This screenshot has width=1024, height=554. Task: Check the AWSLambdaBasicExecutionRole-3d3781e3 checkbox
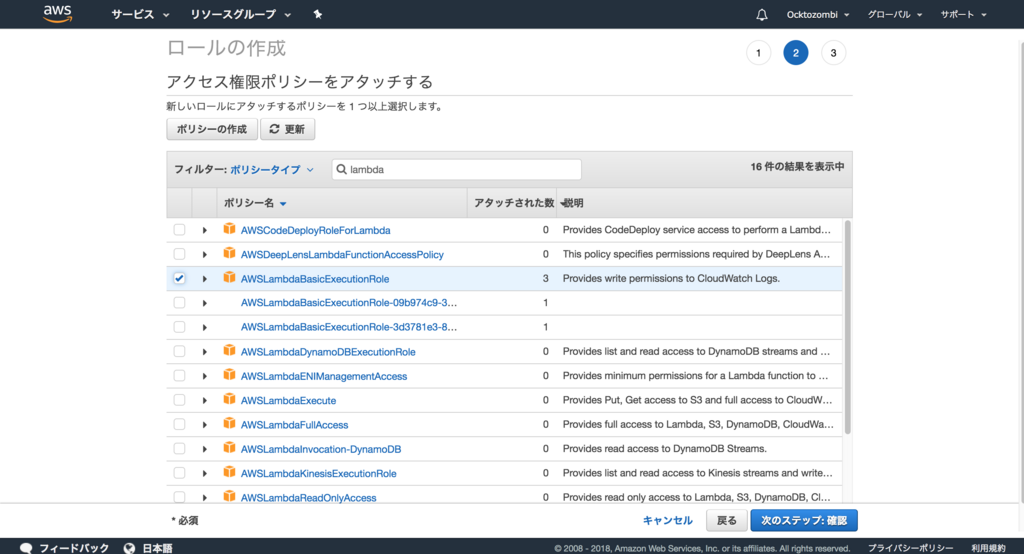(x=179, y=327)
